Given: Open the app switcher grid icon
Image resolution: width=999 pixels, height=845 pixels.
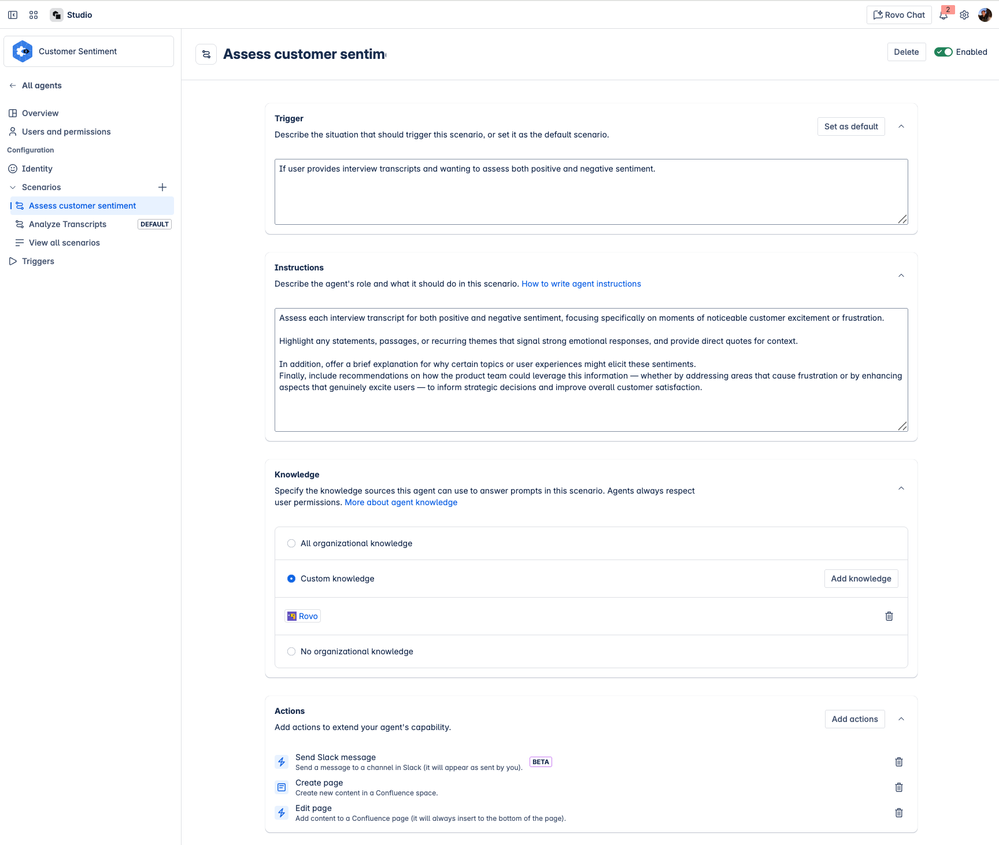Looking at the screenshot, I should (33, 15).
